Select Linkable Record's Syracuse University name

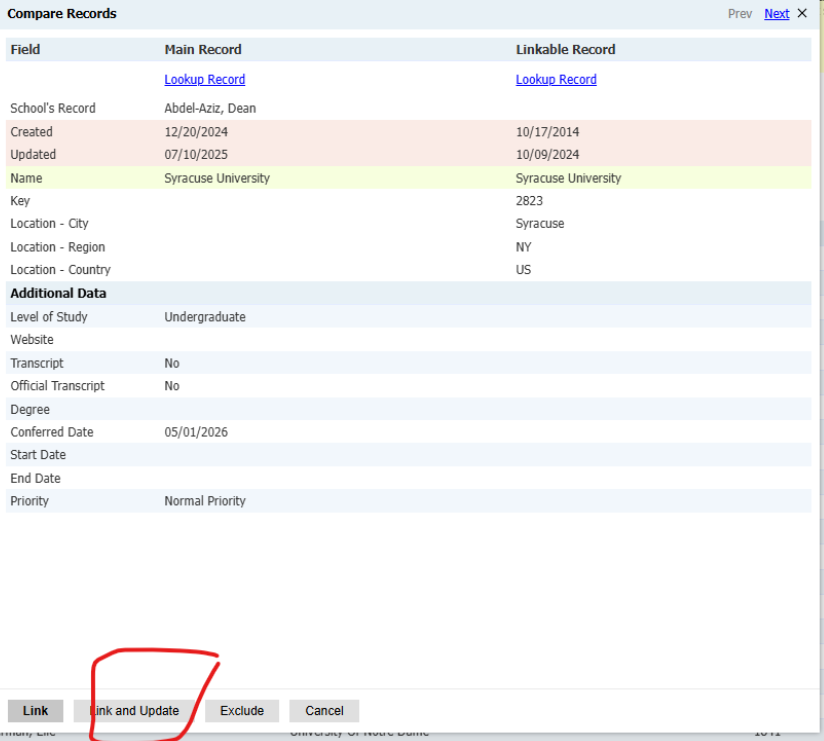(x=568, y=178)
